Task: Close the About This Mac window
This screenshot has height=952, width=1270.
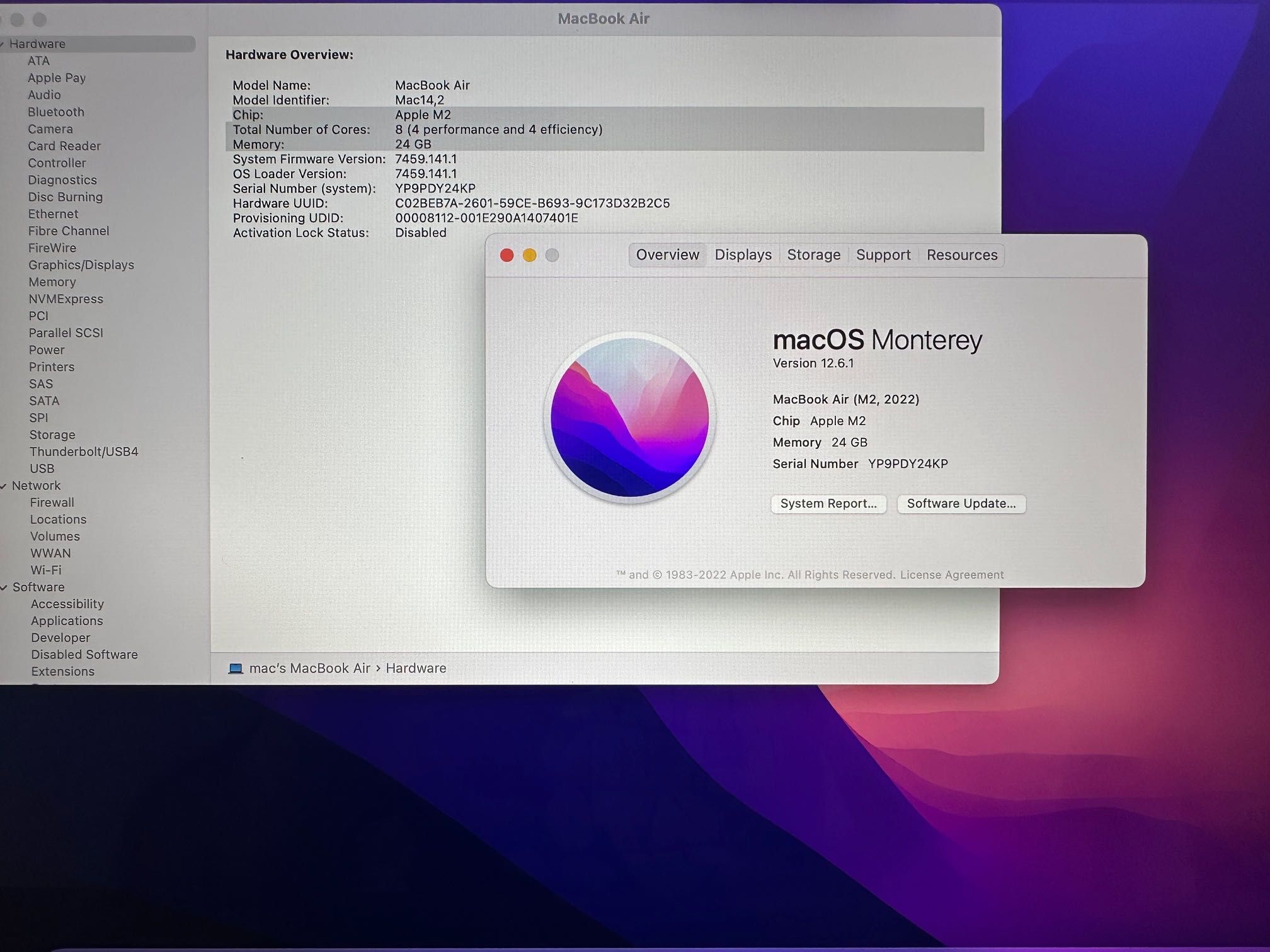Action: click(506, 255)
